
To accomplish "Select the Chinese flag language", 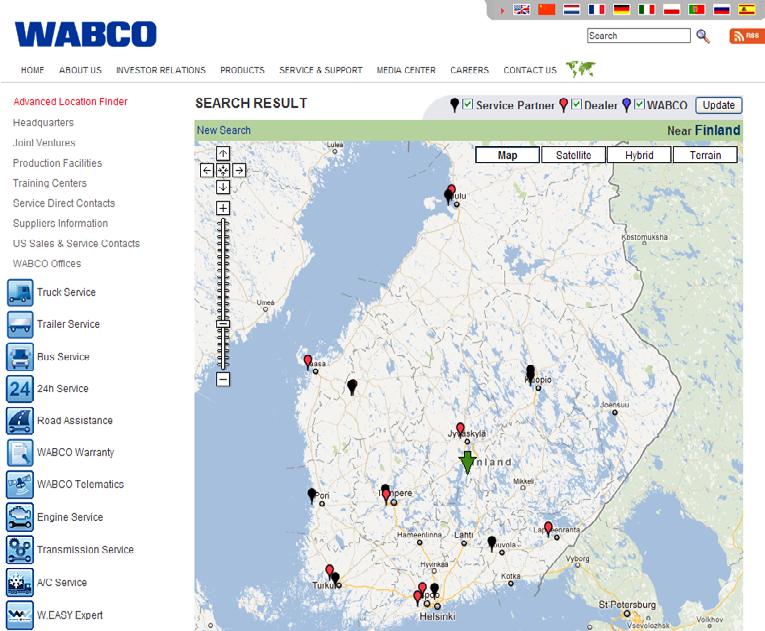I will click(546, 9).
